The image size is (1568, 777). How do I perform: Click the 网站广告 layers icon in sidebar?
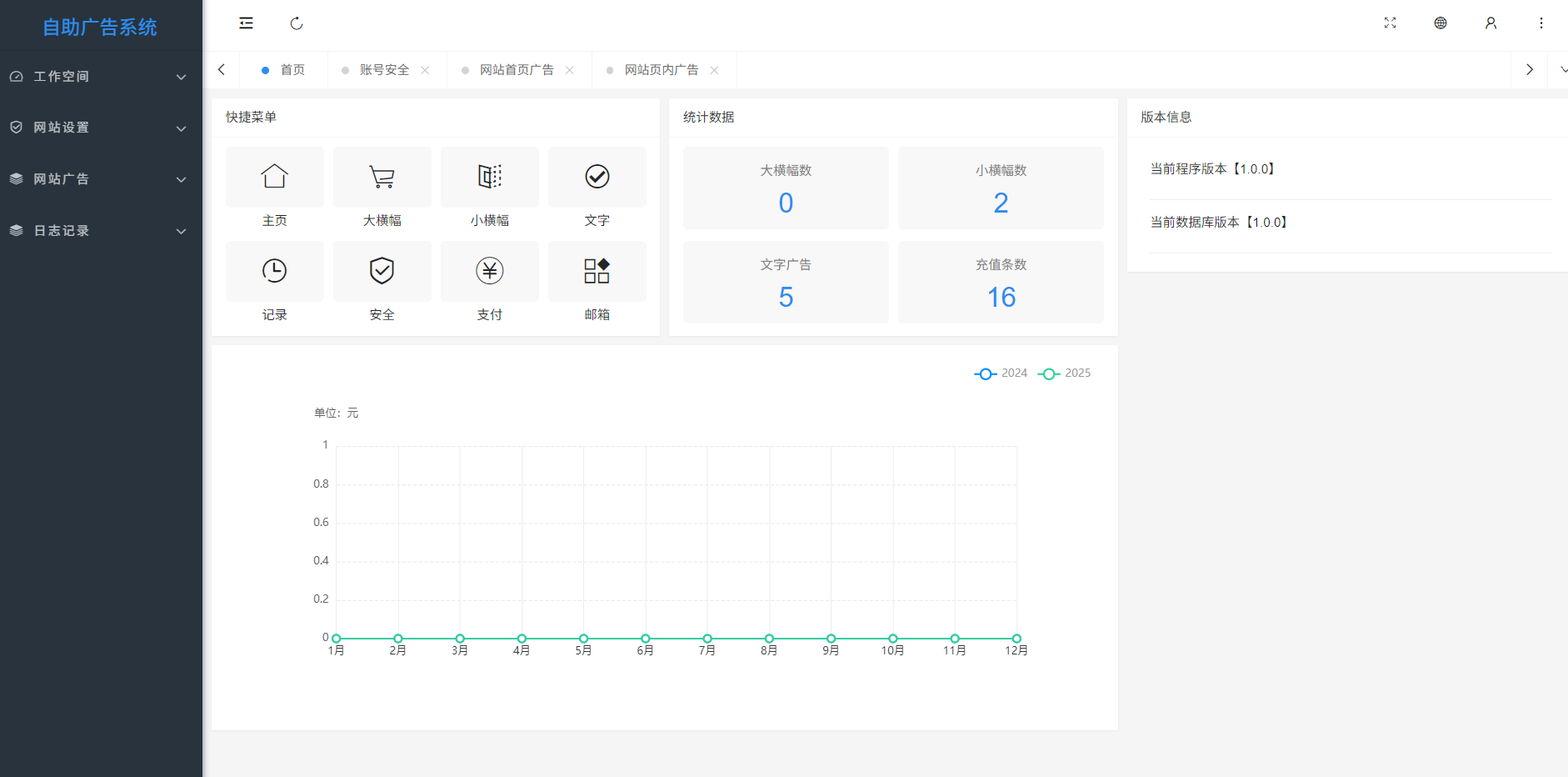click(x=17, y=179)
